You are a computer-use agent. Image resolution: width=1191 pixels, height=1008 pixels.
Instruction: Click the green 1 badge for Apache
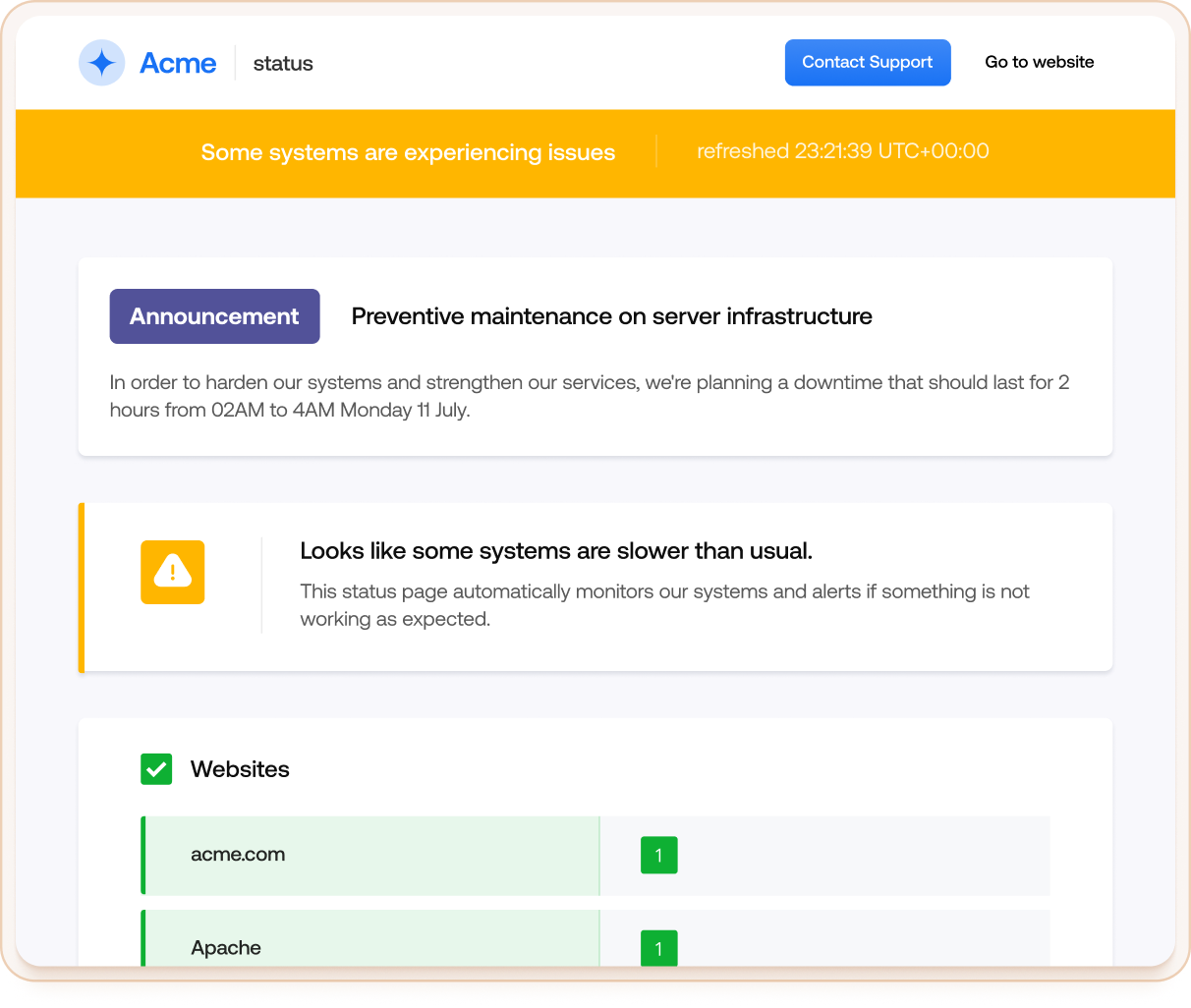[658, 948]
